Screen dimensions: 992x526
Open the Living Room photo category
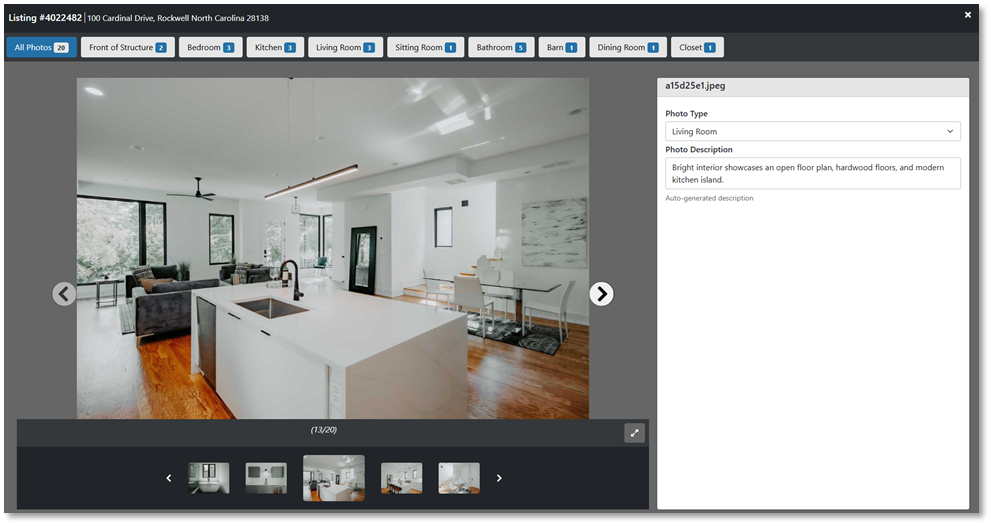coord(345,47)
